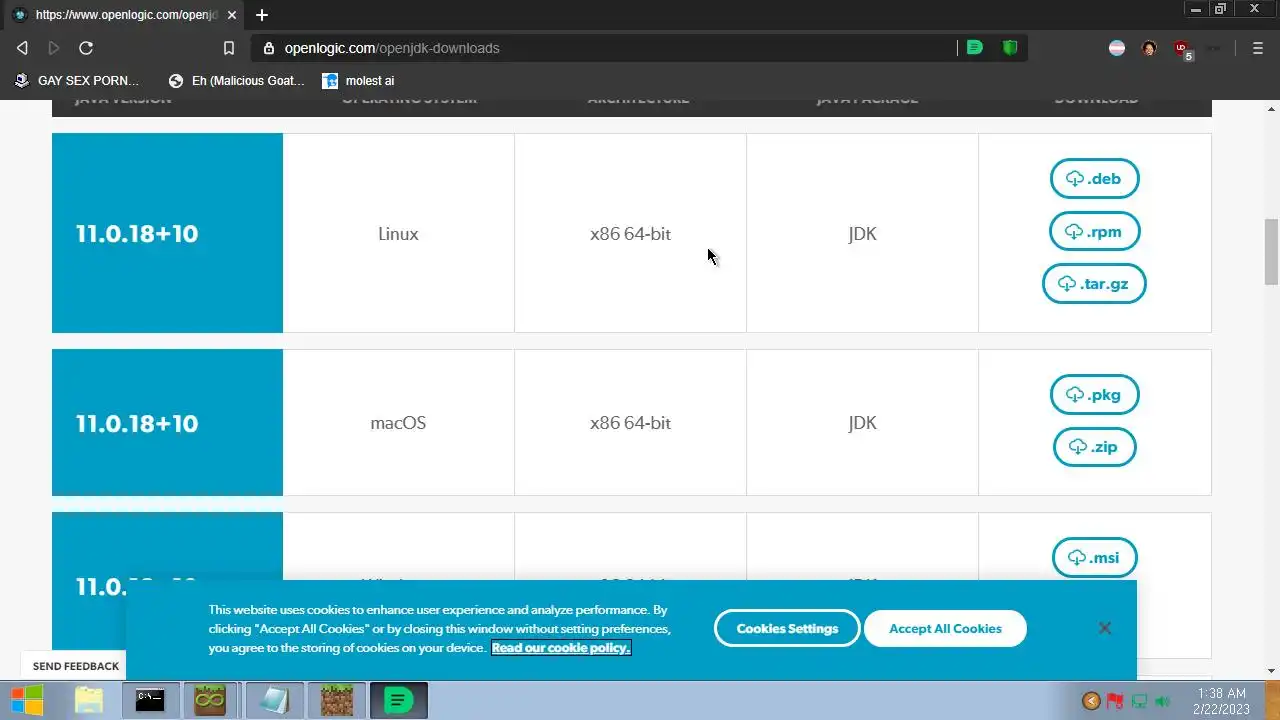Click x86 64-bit in the macOS row
The width and height of the screenshot is (1280, 720).
[630, 423]
